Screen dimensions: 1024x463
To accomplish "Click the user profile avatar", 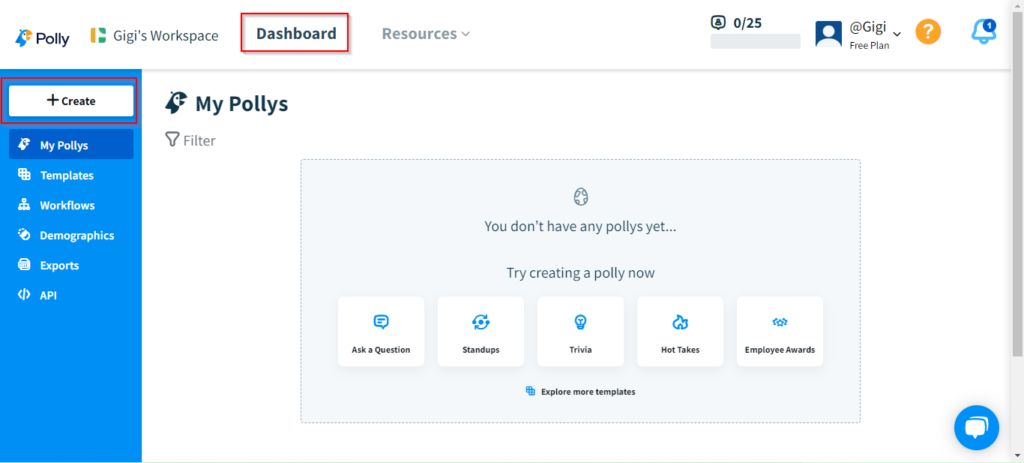I will tap(828, 34).
